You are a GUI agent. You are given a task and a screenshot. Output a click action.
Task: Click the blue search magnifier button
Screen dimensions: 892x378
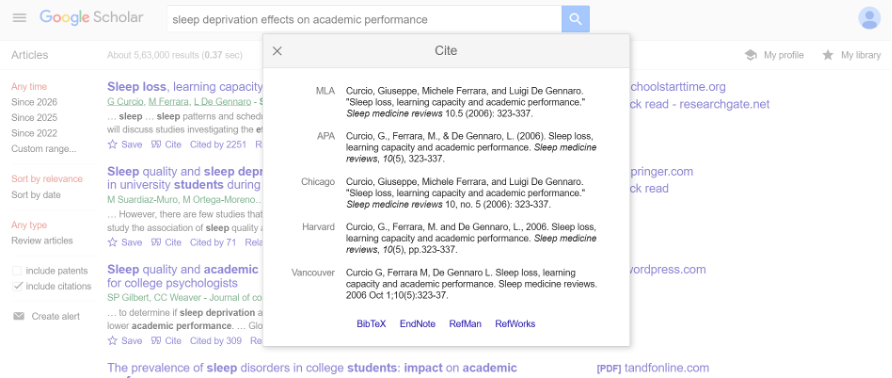(x=575, y=19)
